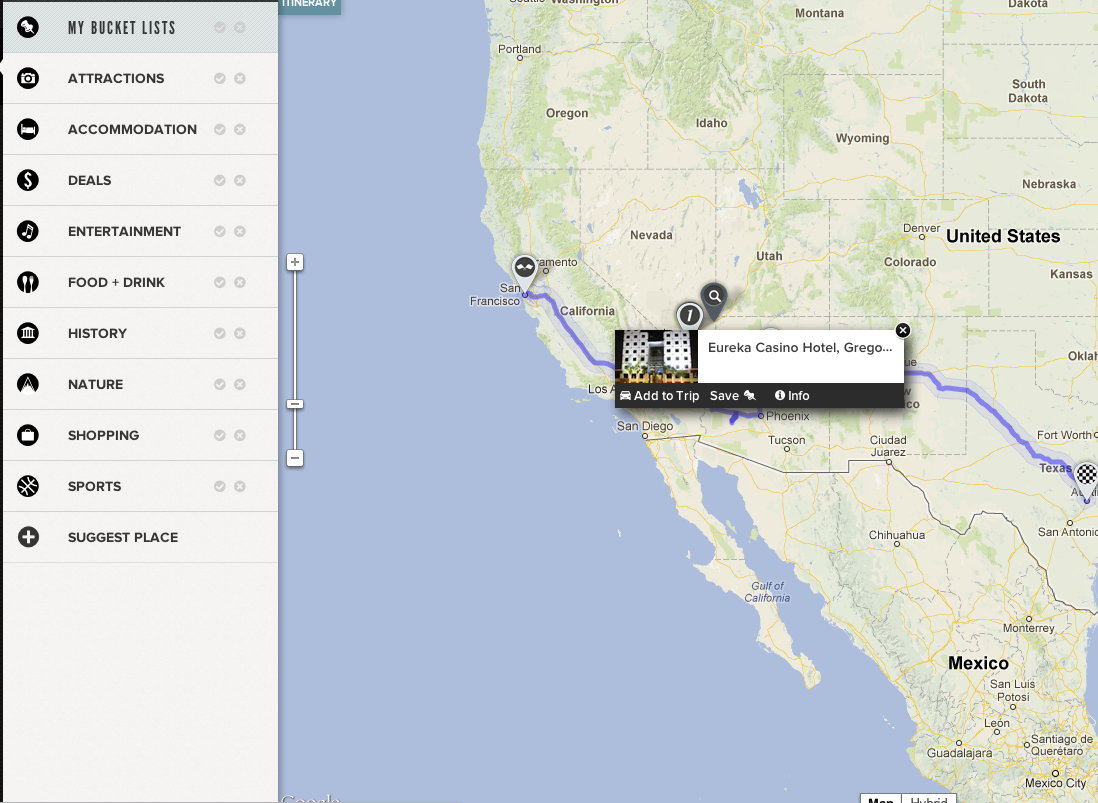Close the Eureka Casino Hotel popup
This screenshot has height=803, width=1098.
(x=903, y=330)
